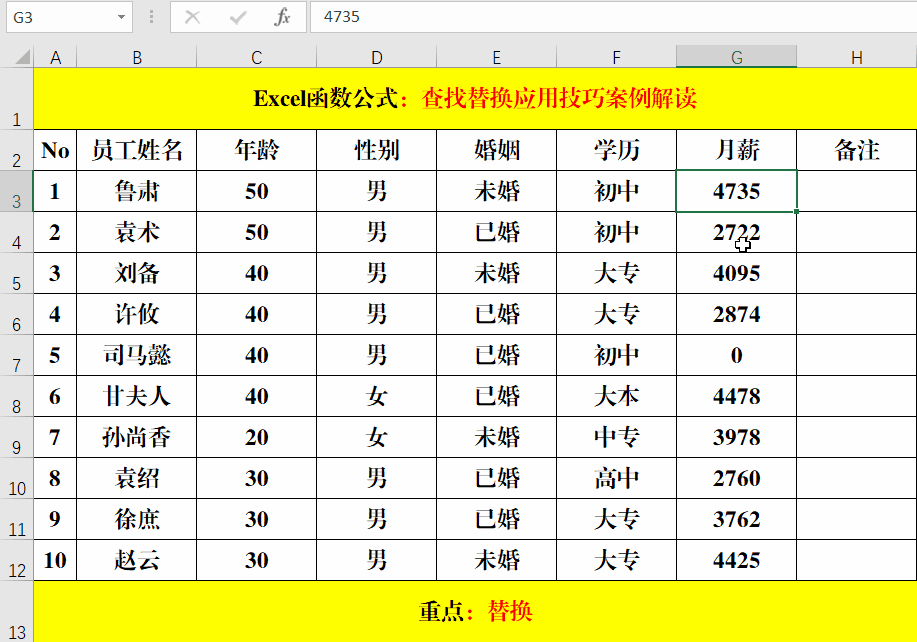This screenshot has width=917, height=642.
Task: Select salary cell showing 0
Action: (x=736, y=355)
